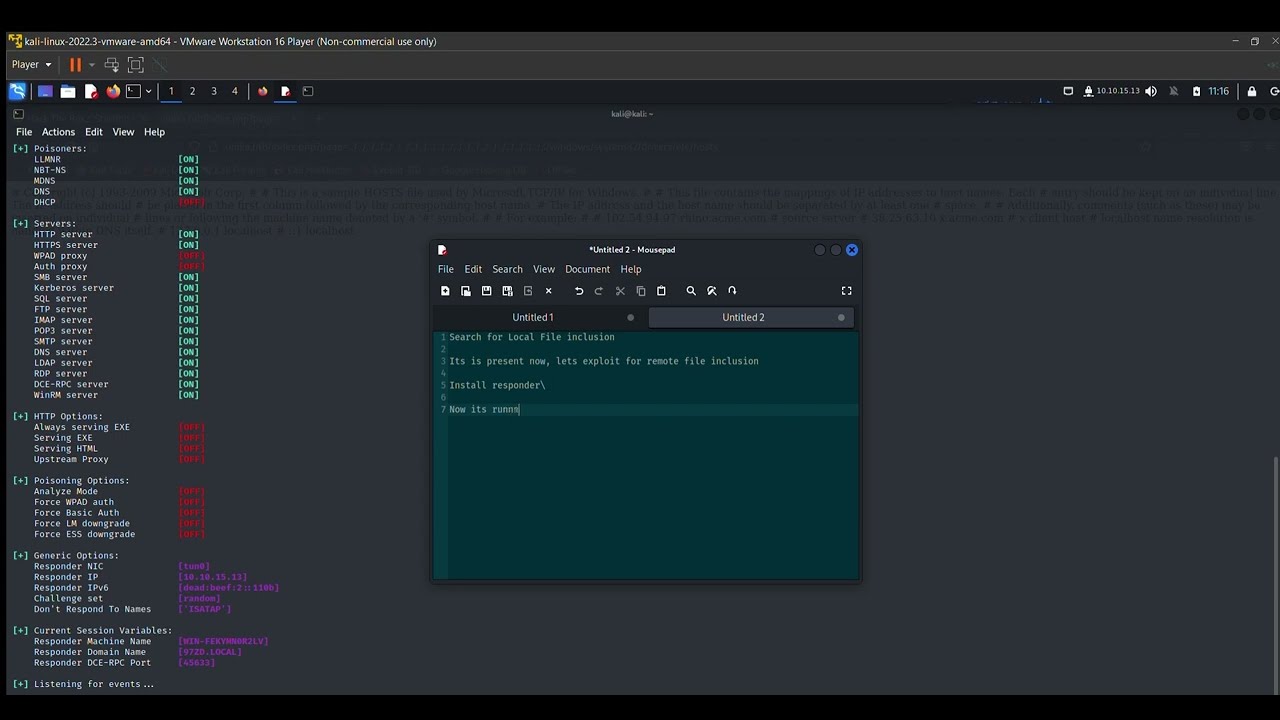The image size is (1280, 720).
Task: Open Mousepad's Help menu
Action: pyautogui.click(x=631, y=269)
